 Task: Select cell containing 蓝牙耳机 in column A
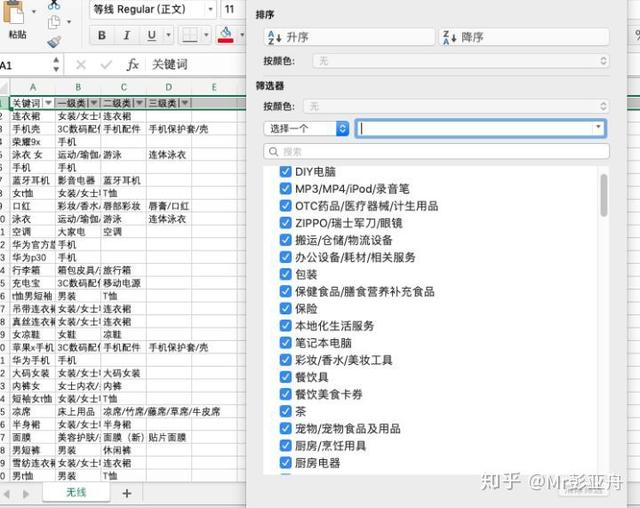click(33, 180)
